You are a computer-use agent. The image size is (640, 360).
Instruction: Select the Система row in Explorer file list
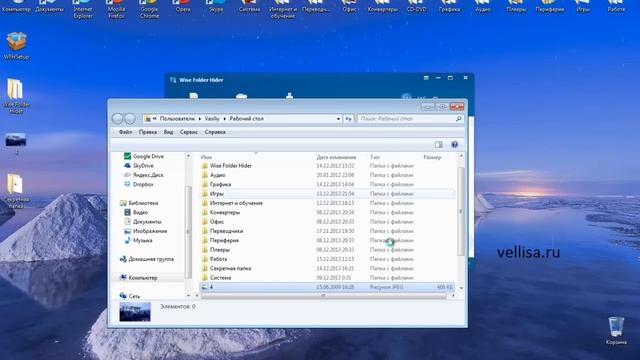327,278
